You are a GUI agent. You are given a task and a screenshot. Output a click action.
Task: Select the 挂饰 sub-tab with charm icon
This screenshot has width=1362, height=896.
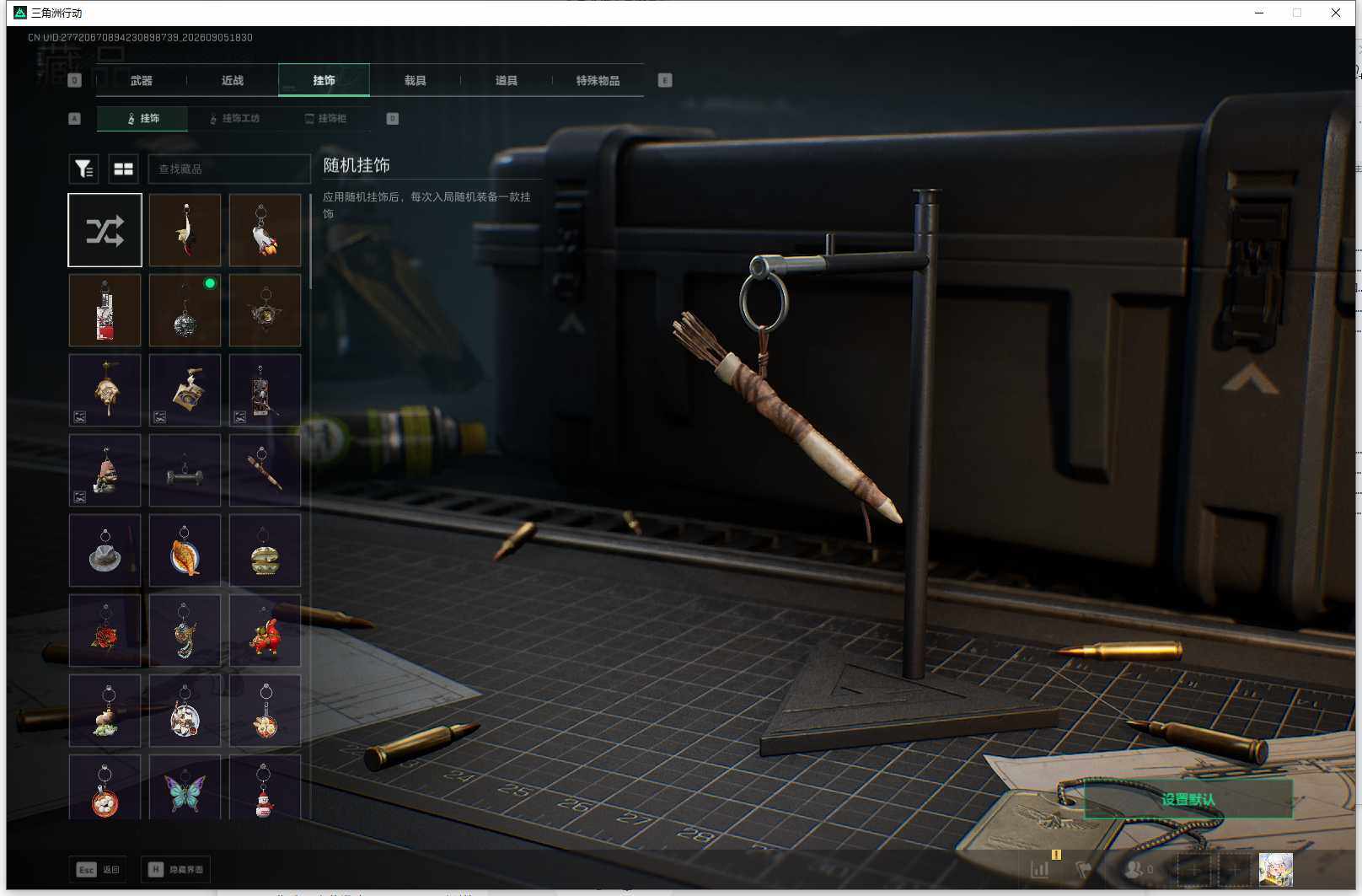click(x=142, y=119)
